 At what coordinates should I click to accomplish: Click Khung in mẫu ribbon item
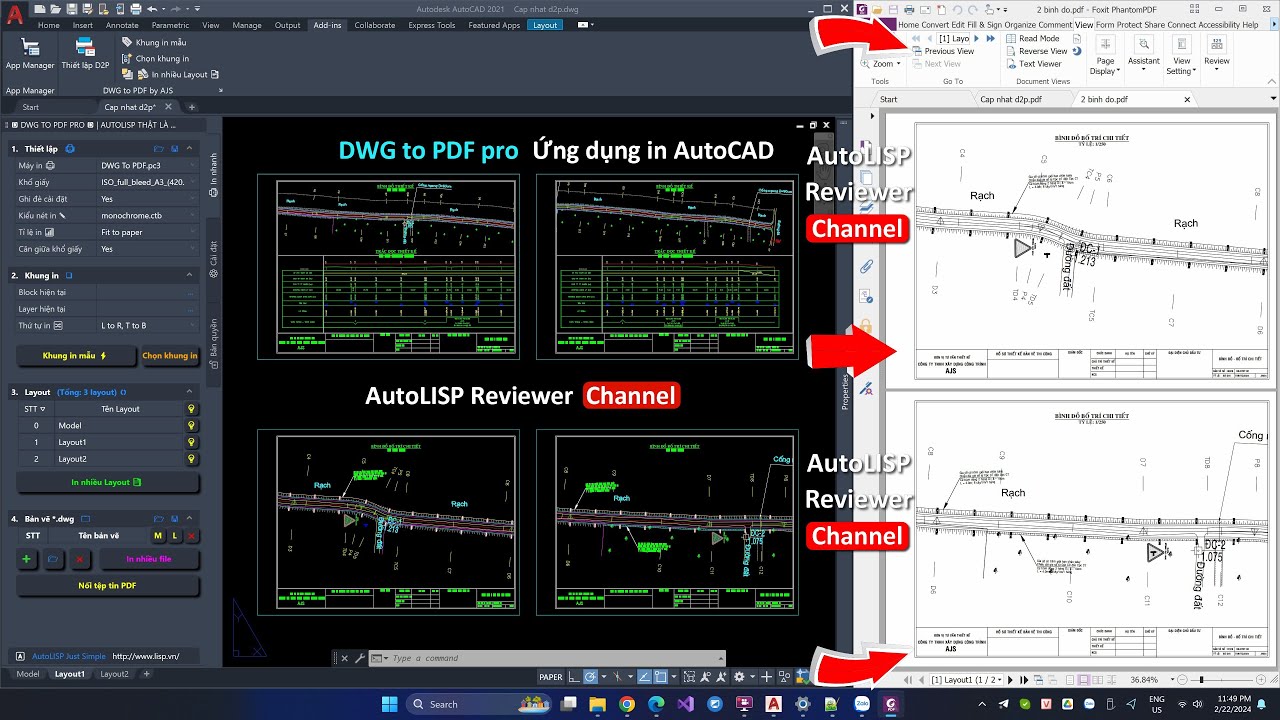[x=154, y=43]
